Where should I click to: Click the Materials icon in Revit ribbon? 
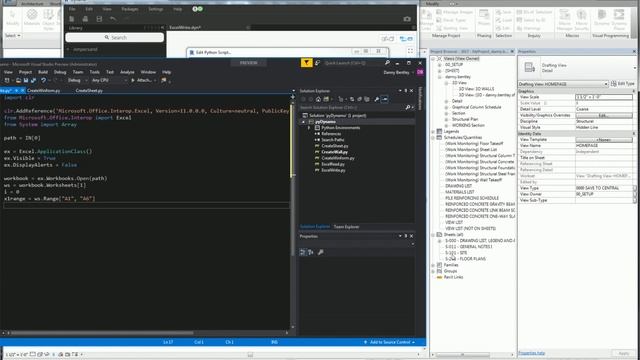32,18
